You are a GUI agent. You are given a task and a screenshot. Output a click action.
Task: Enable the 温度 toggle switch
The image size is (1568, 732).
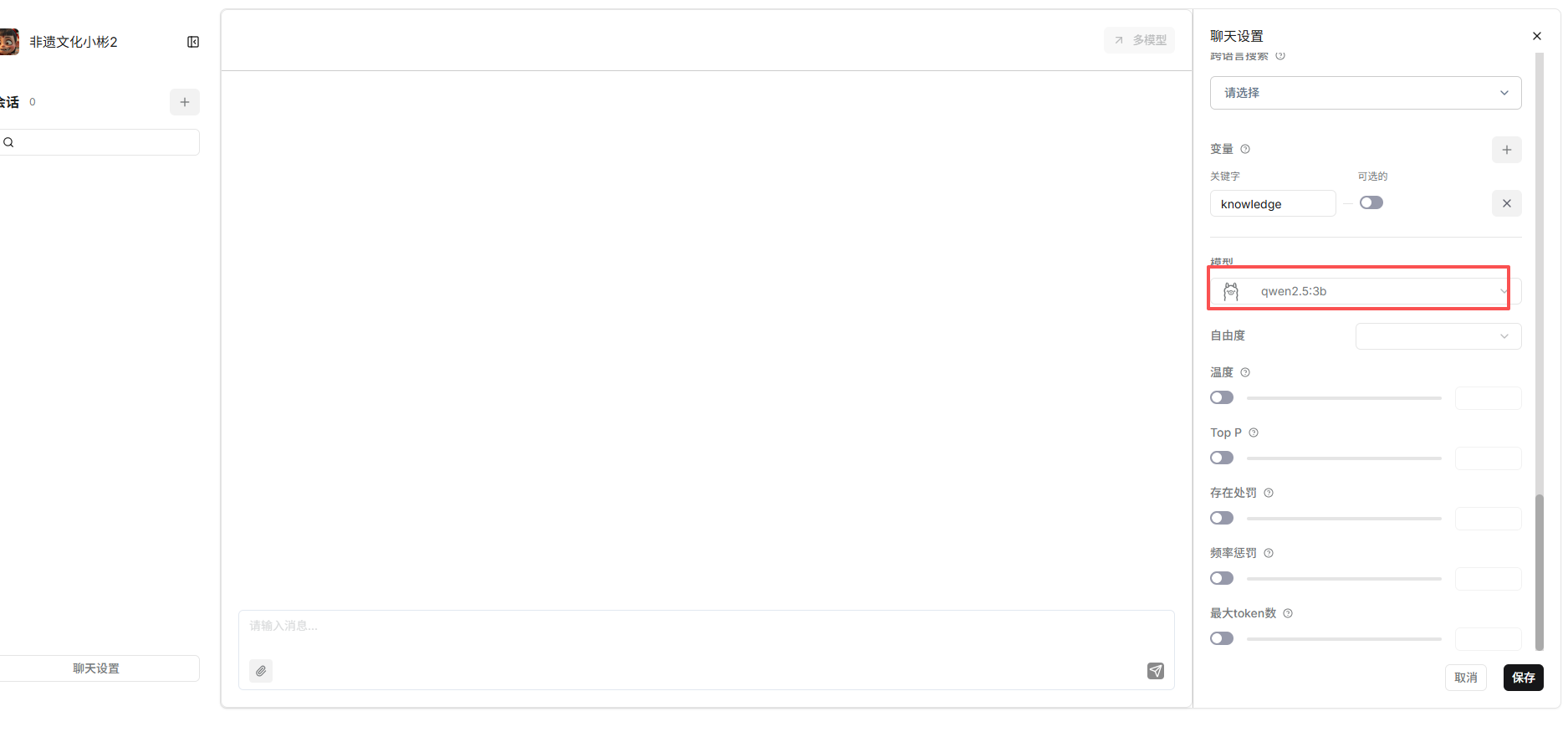point(1222,397)
